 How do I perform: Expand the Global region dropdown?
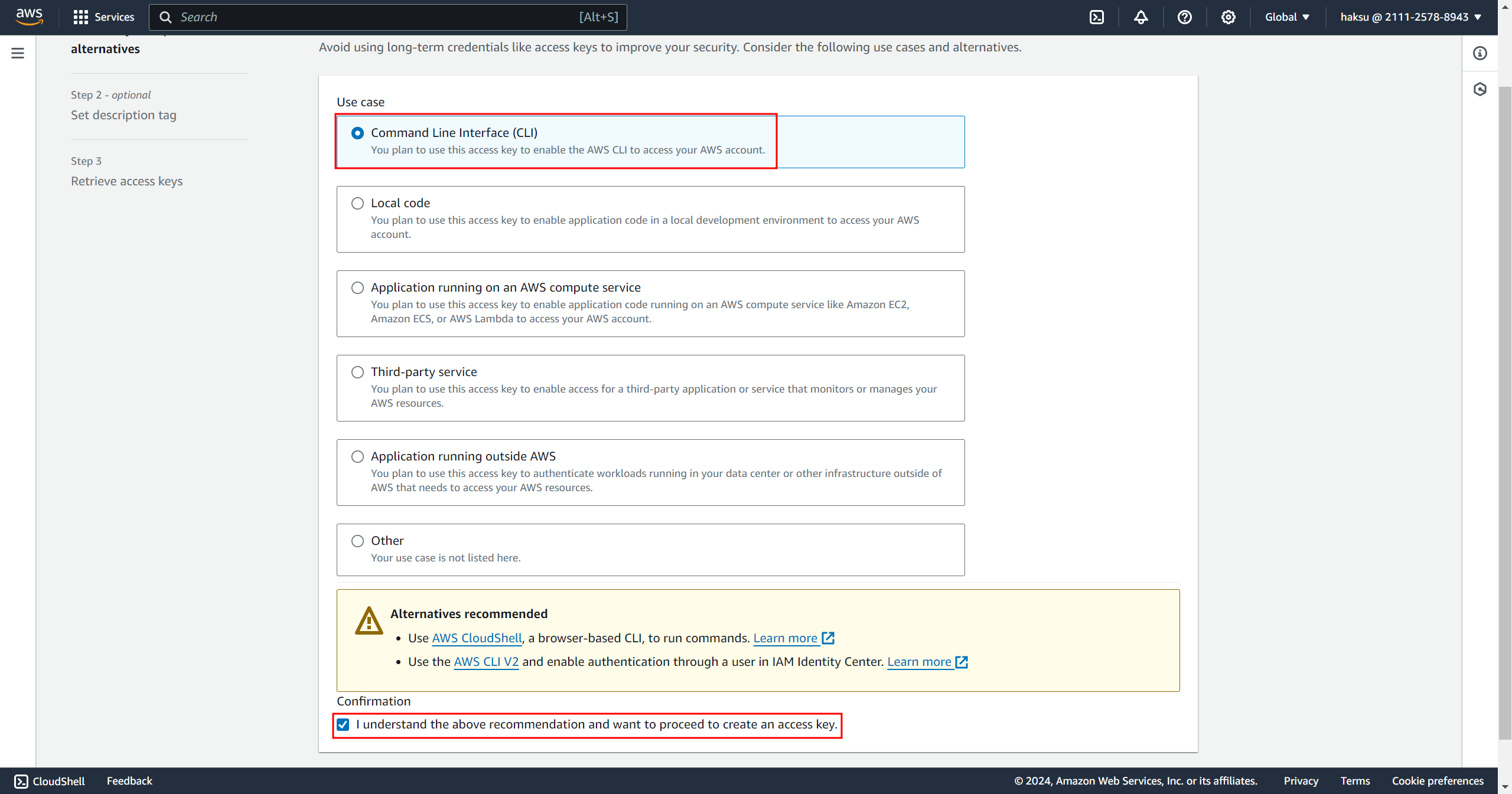1287,17
